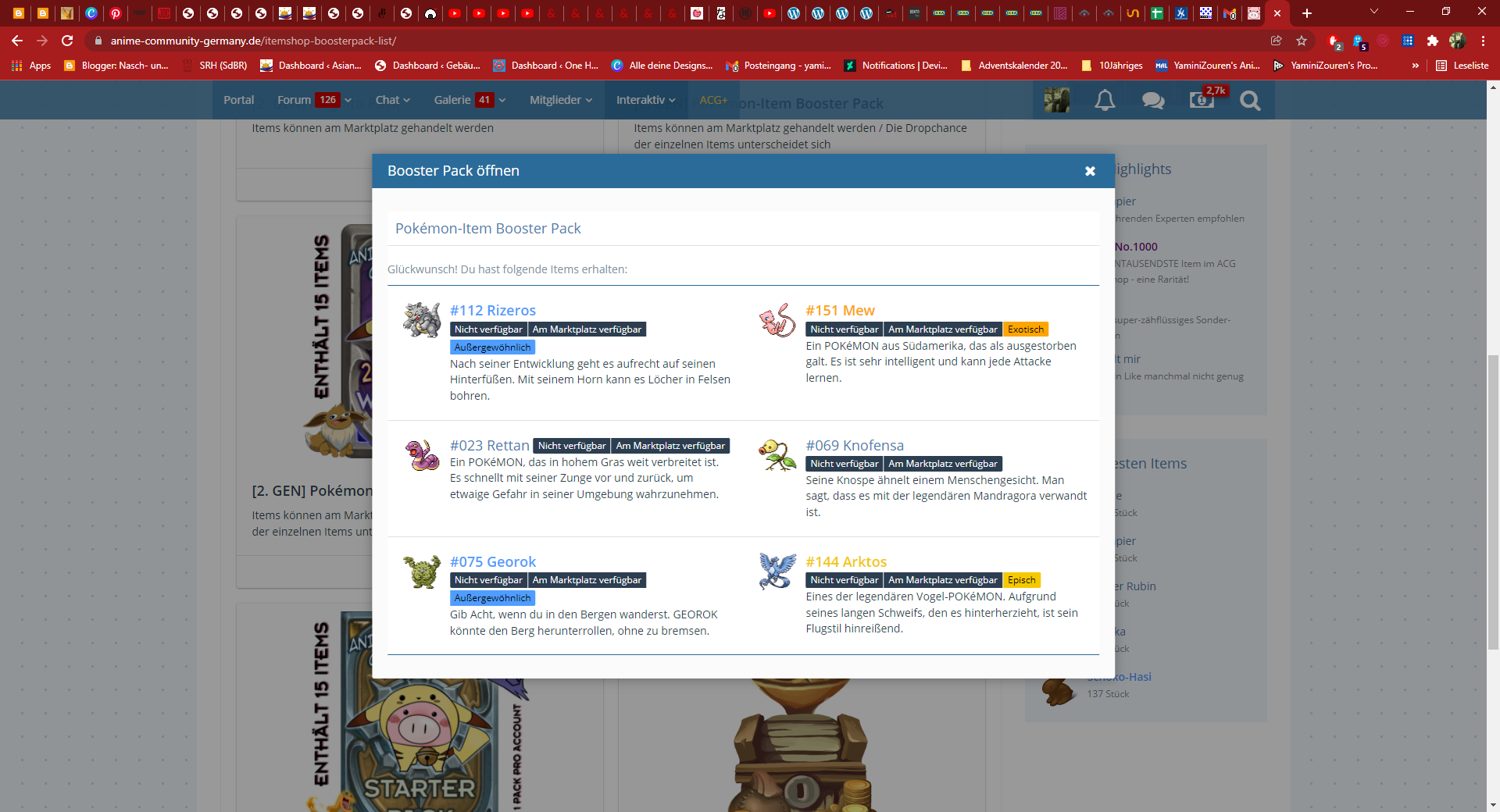Click the site search magnifier icon

click(x=1250, y=100)
